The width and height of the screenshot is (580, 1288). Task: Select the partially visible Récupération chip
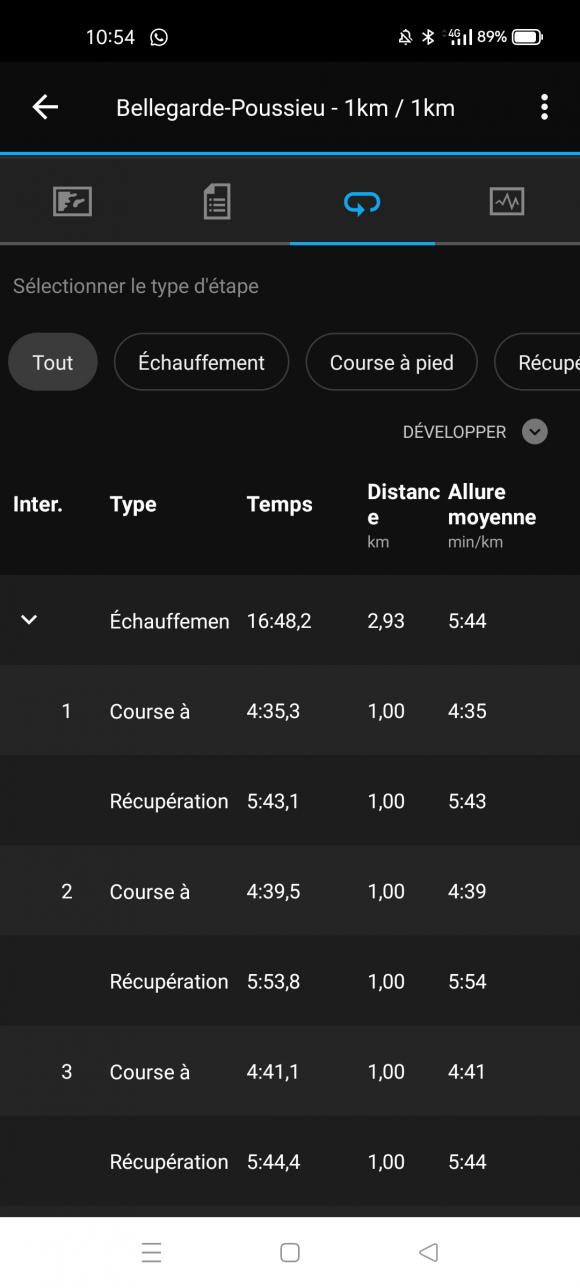coord(537,362)
